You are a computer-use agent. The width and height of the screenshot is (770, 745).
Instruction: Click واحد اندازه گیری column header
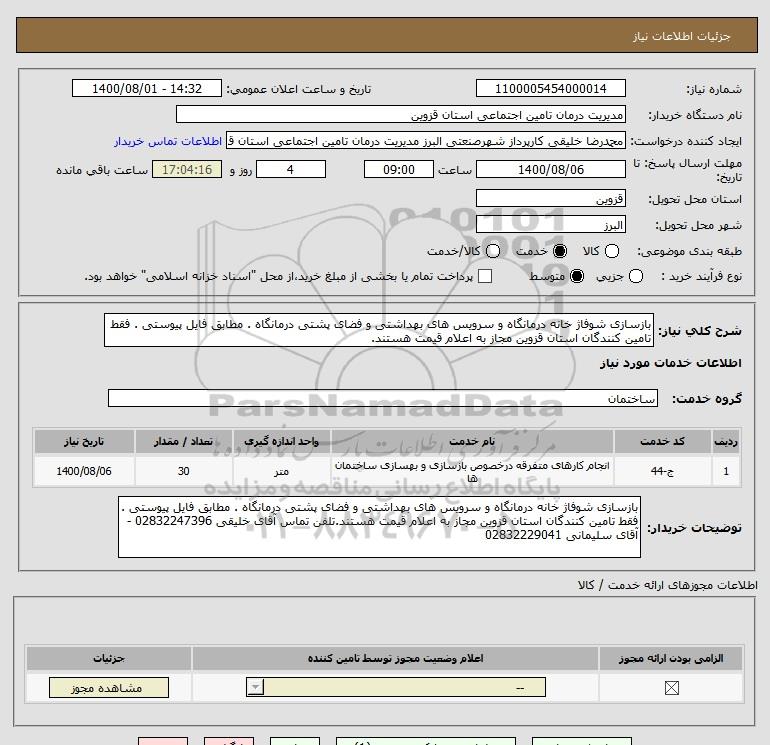(281, 441)
